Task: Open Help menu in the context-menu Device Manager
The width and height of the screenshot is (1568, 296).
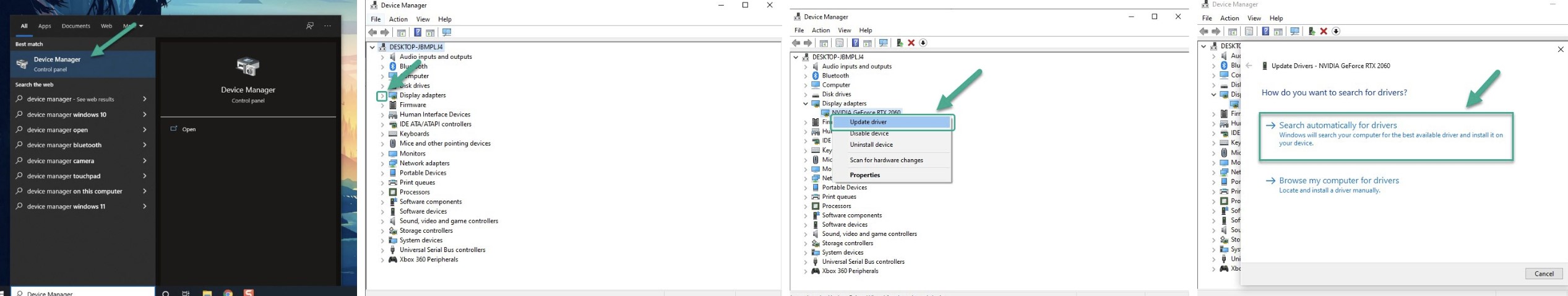Action: (x=866, y=30)
